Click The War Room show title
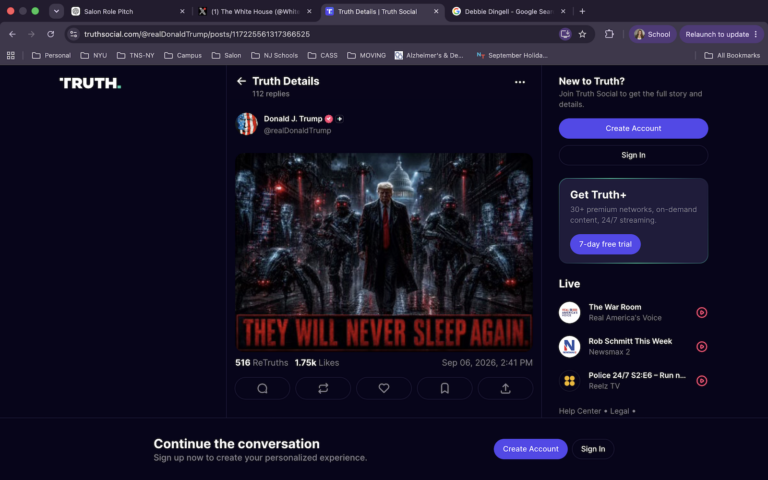Screen dimensions: 768x480 (615, 307)
